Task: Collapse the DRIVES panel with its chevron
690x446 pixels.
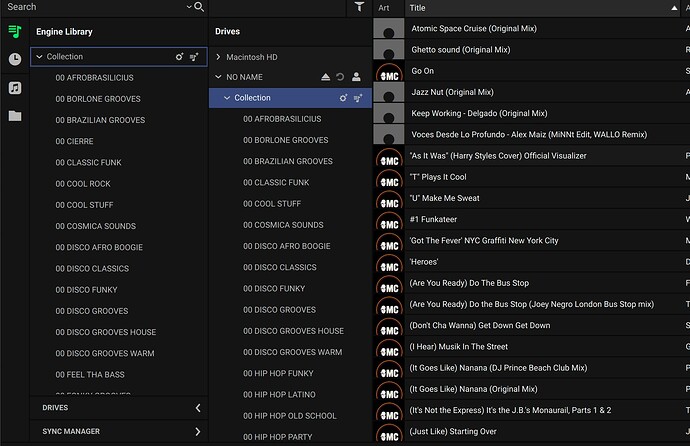Action: tap(198, 408)
